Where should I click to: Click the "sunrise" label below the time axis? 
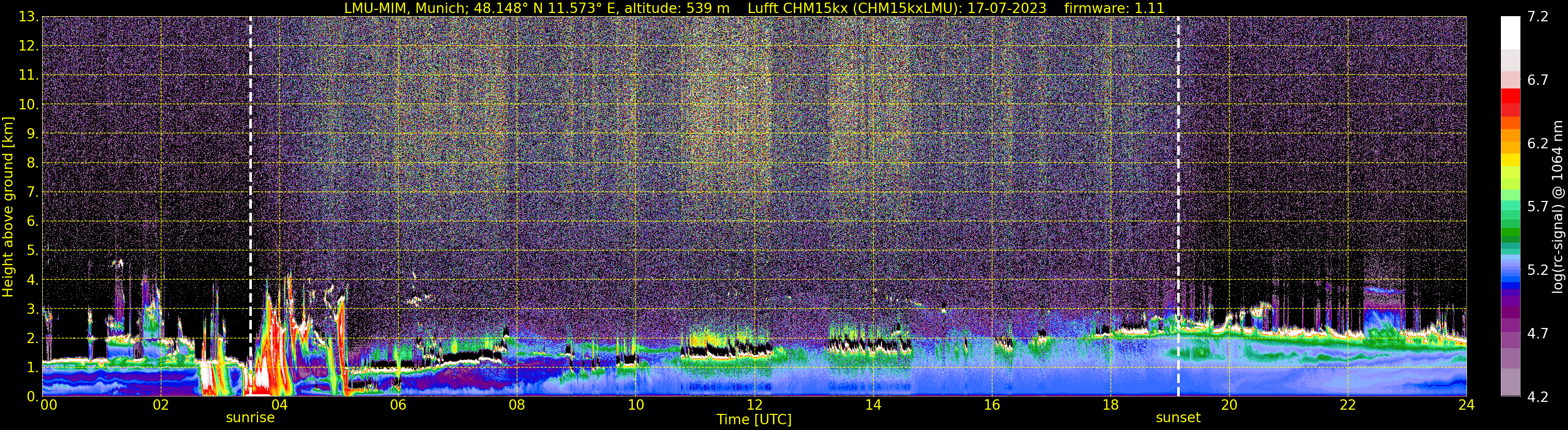[250, 418]
